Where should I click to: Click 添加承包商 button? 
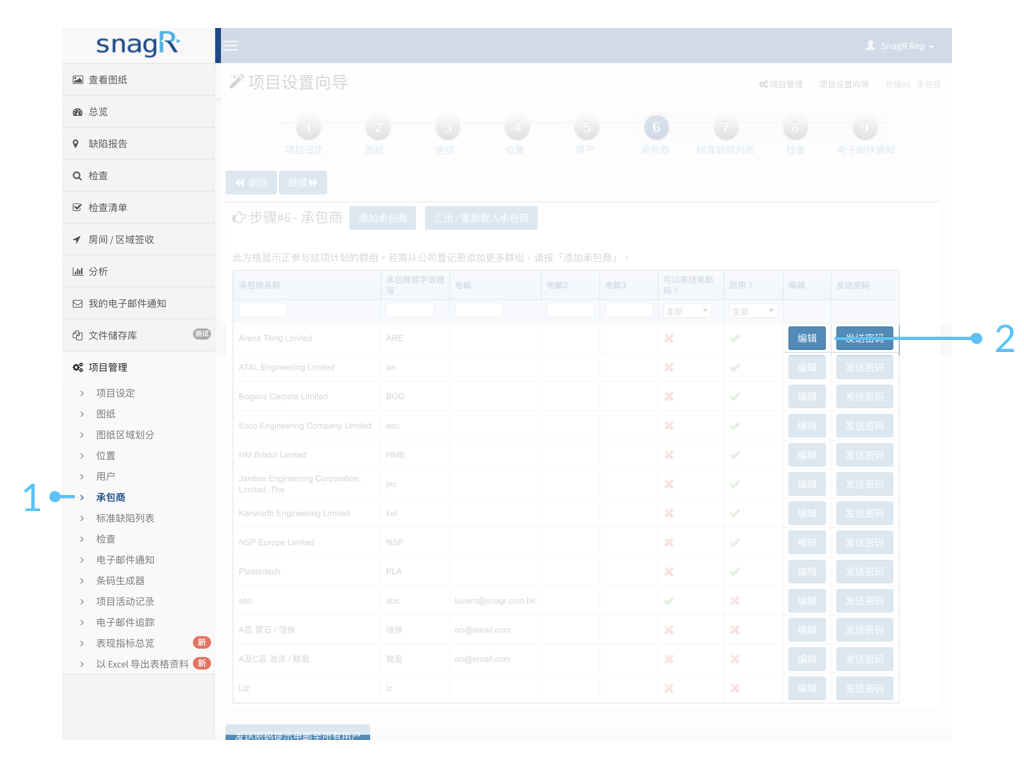(383, 218)
